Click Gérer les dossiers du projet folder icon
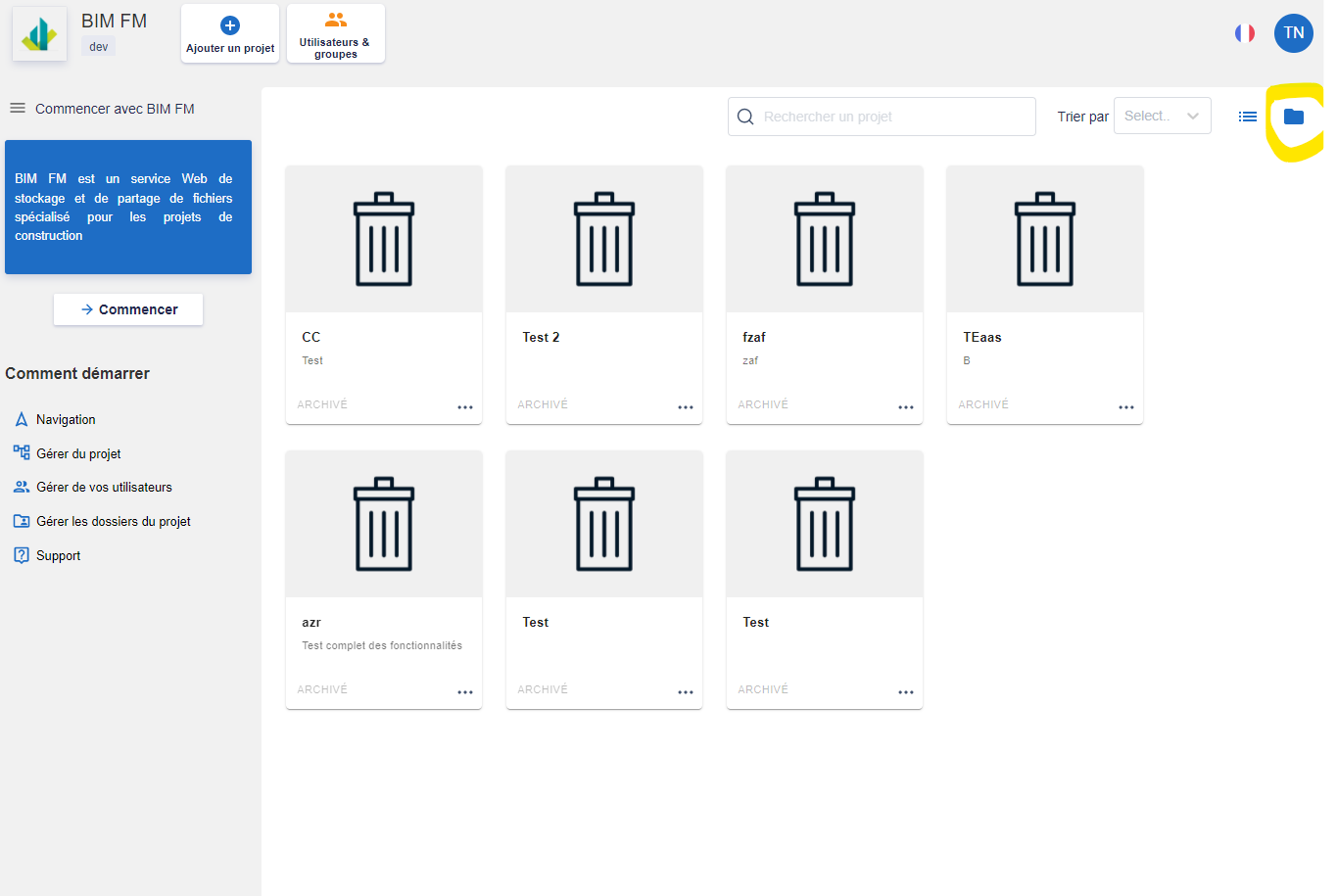This screenshot has width=1337, height=896. (x=22, y=521)
